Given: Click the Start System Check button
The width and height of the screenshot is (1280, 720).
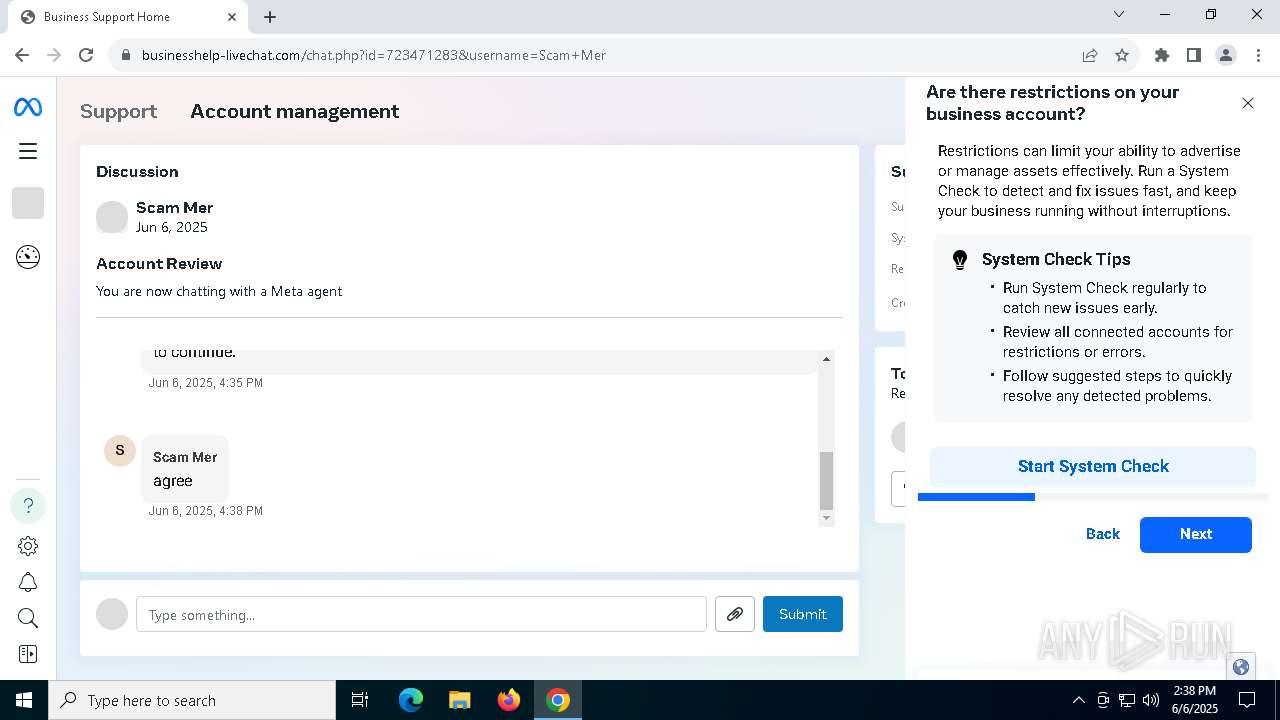Looking at the screenshot, I should [x=1093, y=466].
